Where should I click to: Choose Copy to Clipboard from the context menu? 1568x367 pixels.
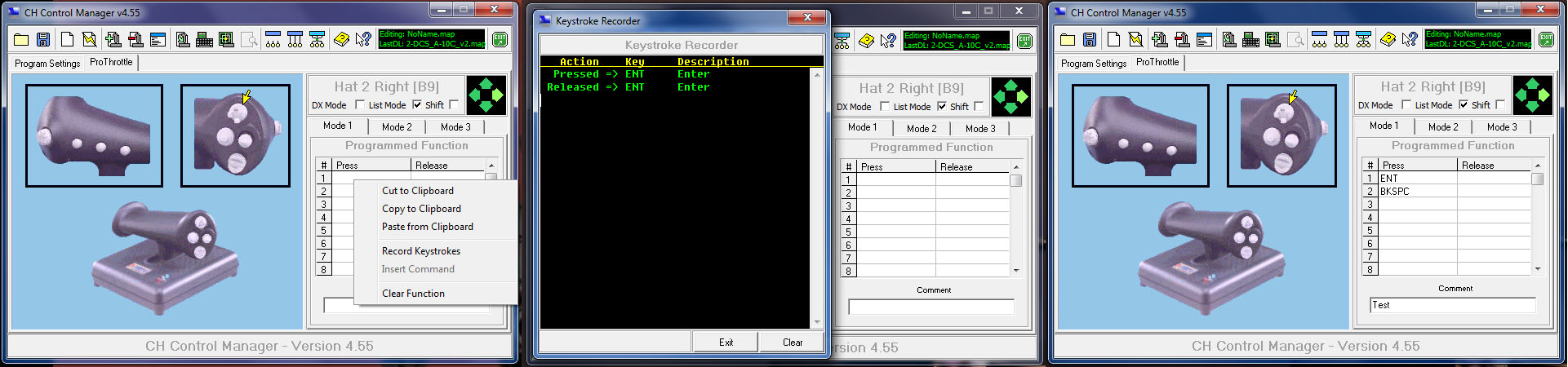click(436, 209)
